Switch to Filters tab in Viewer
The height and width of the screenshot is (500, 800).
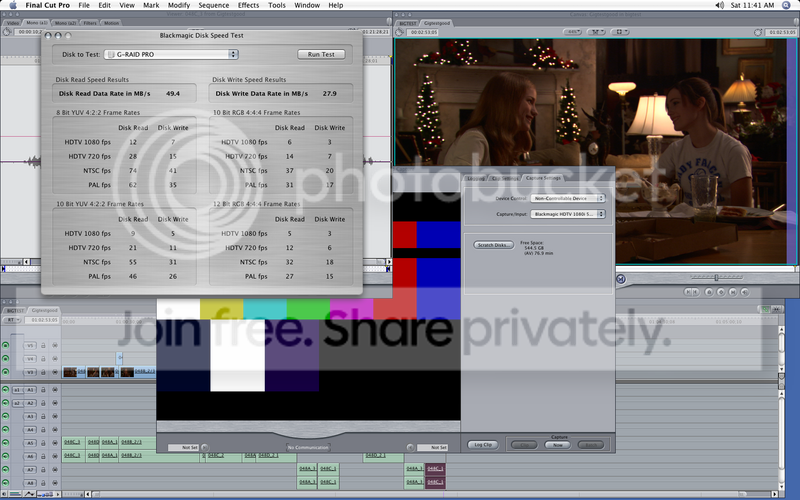(x=90, y=23)
